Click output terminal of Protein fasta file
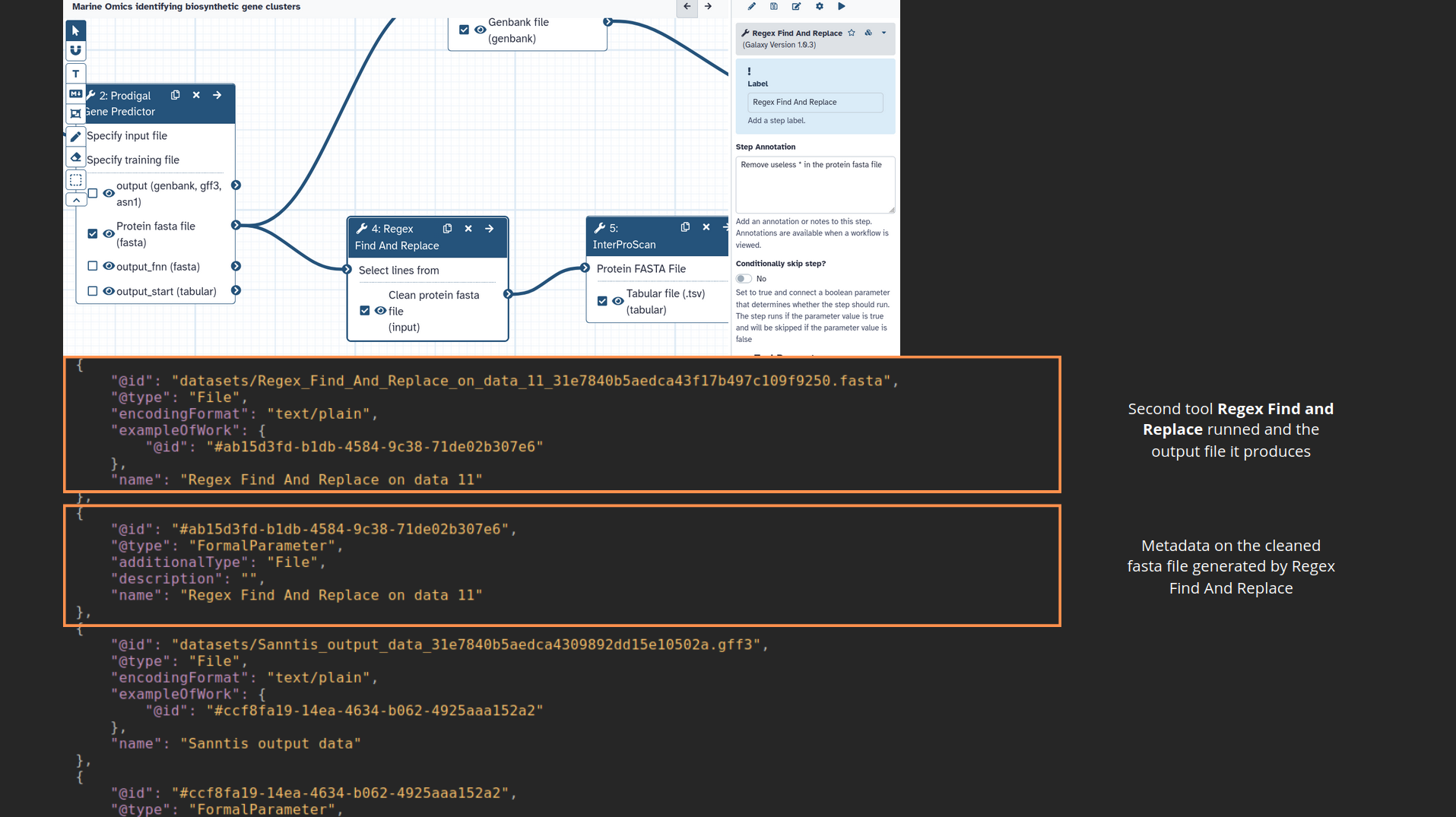 [236, 226]
